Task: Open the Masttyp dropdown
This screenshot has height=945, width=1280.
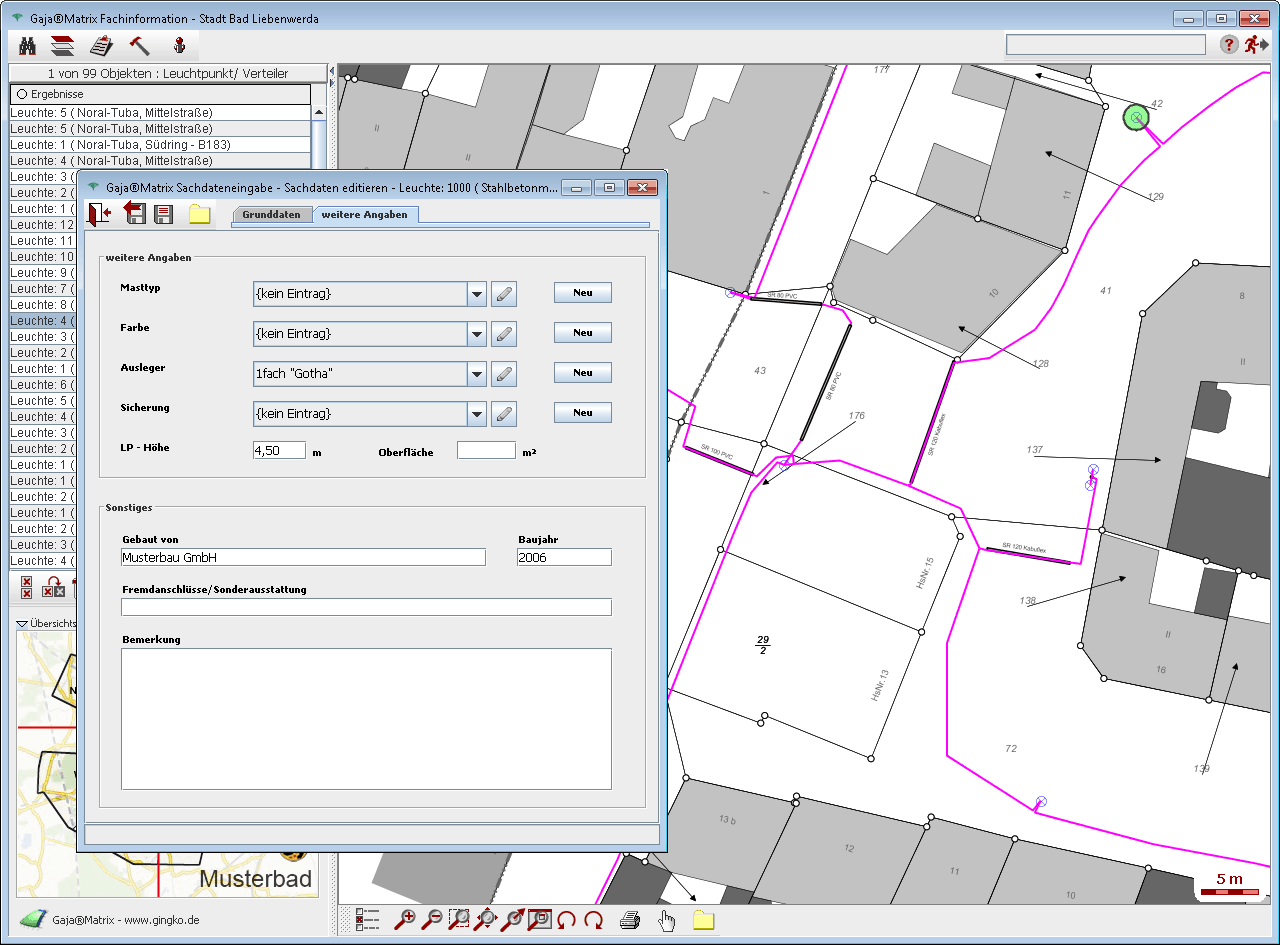Action: click(x=477, y=293)
